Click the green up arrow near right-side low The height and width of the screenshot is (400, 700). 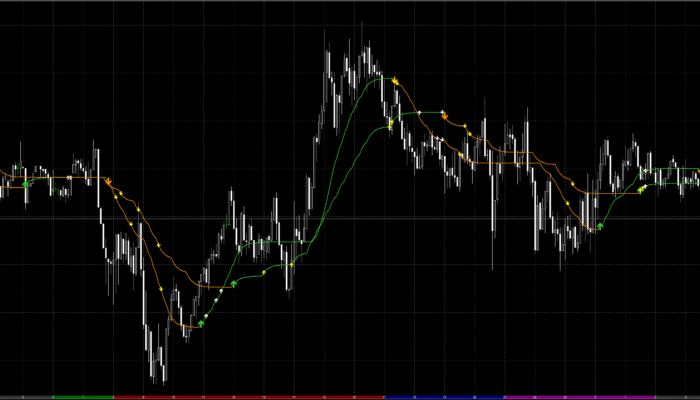601,227
